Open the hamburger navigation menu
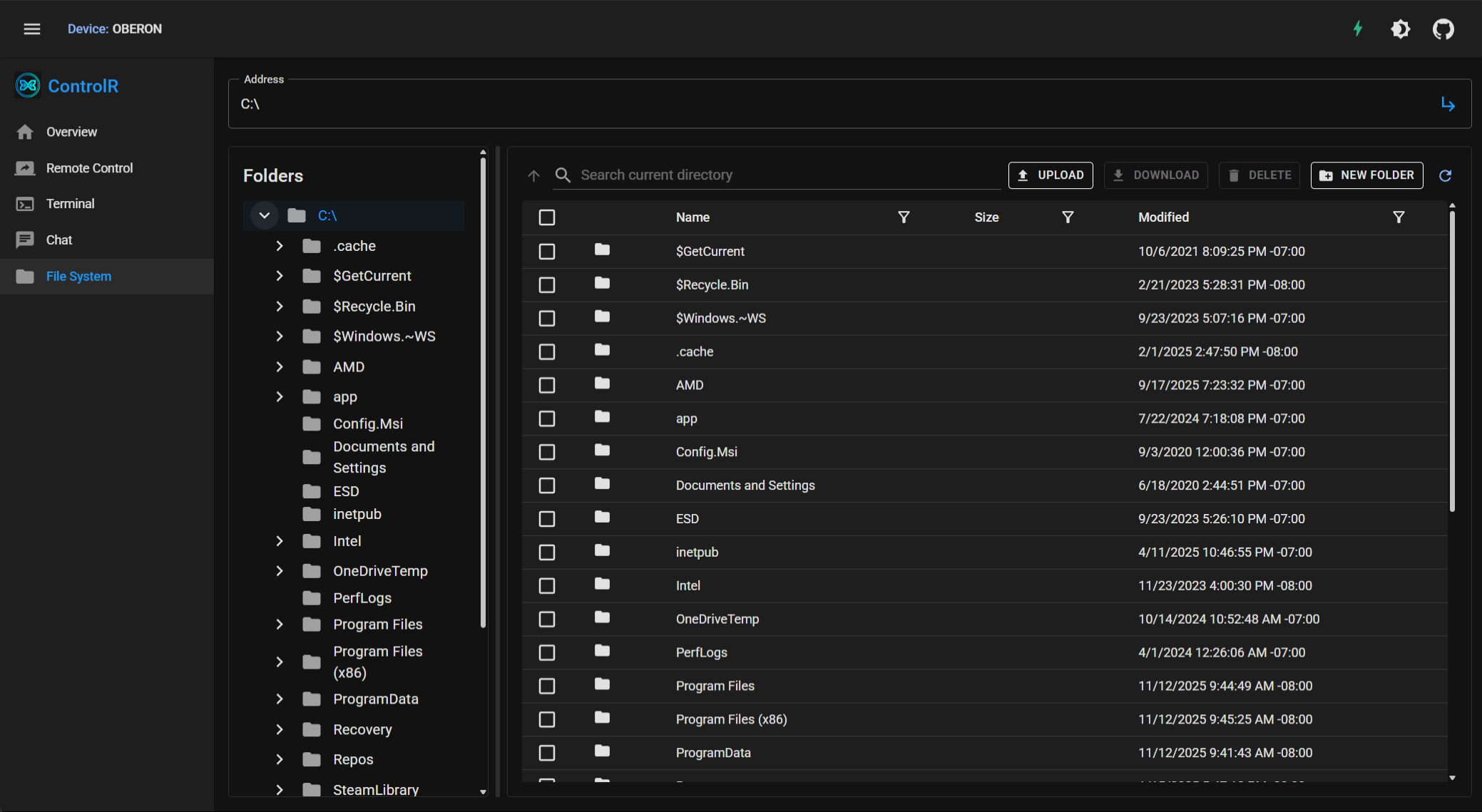Screen dimensions: 1482x812 tap(32, 29)
